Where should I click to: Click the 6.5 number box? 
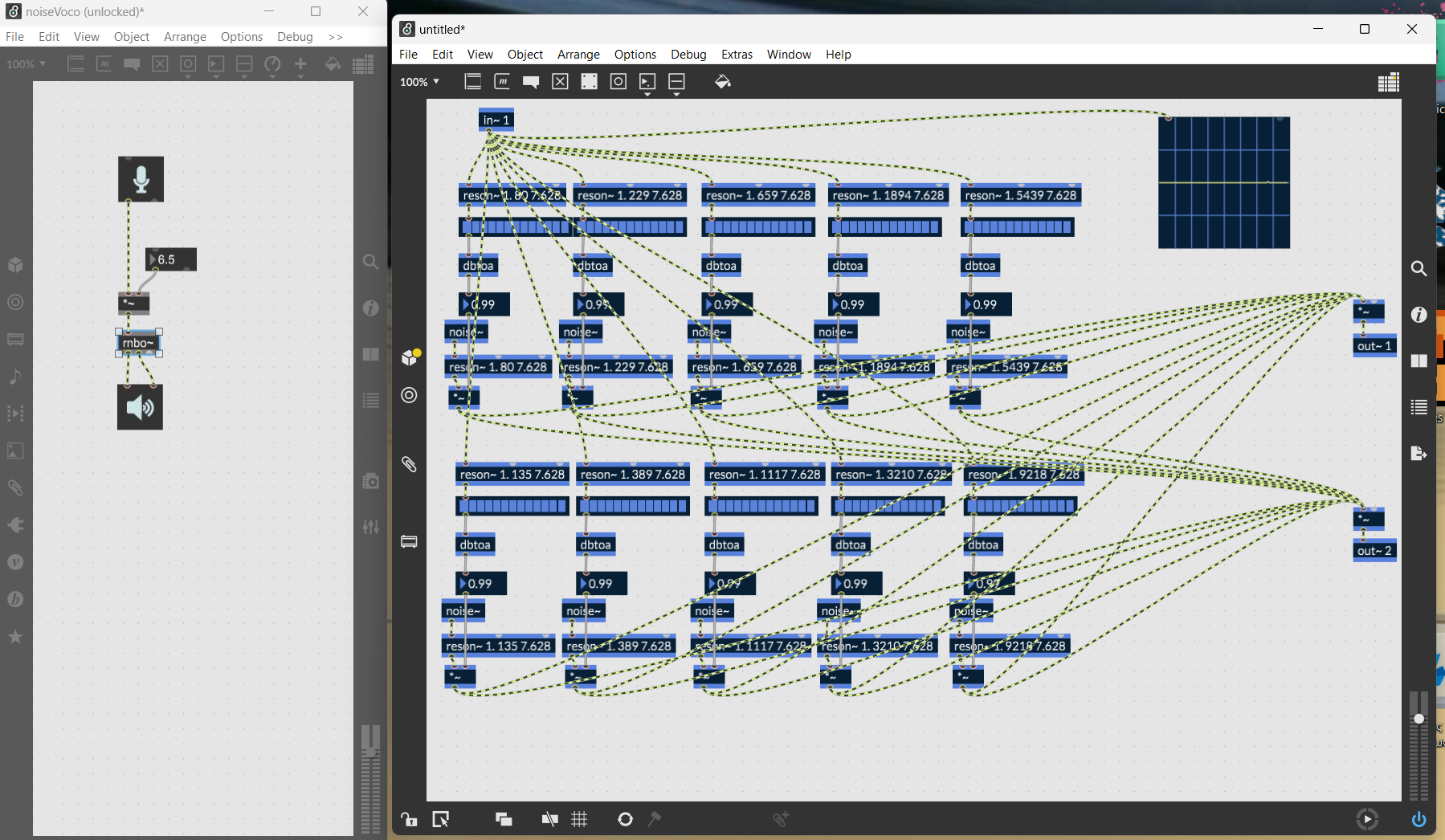tap(171, 259)
